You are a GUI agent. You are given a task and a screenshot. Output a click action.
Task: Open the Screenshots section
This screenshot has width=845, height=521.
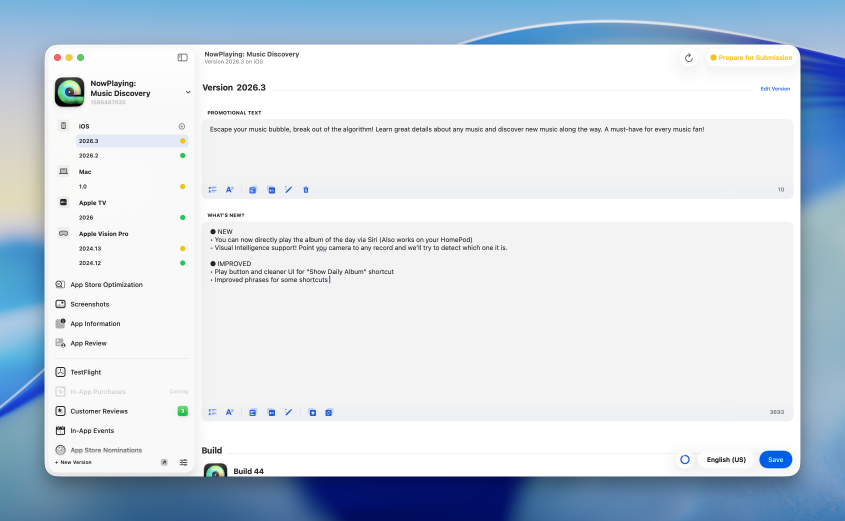click(89, 304)
